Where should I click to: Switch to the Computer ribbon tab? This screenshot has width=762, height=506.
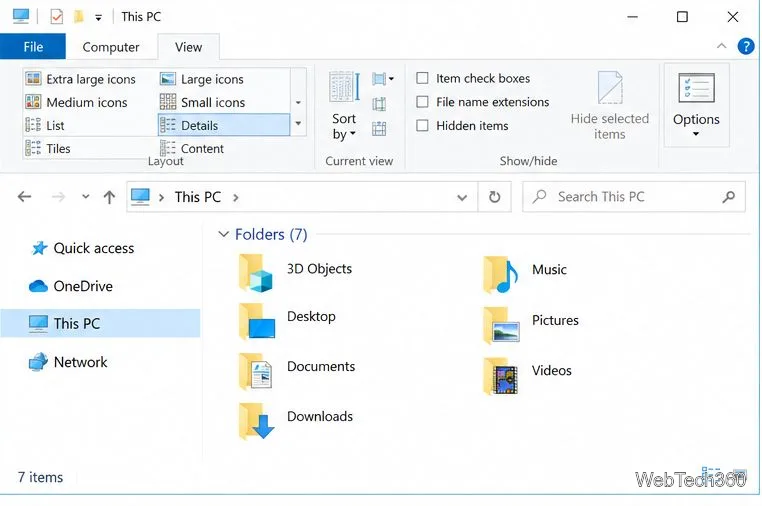pyautogui.click(x=111, y=47)
